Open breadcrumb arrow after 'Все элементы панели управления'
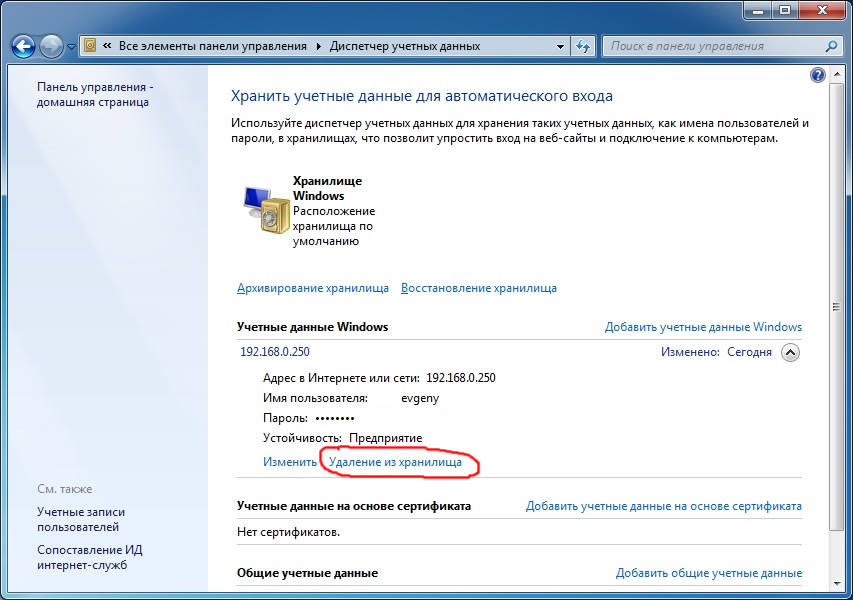This screenshot has width=853, height=600. pos(319,47)
